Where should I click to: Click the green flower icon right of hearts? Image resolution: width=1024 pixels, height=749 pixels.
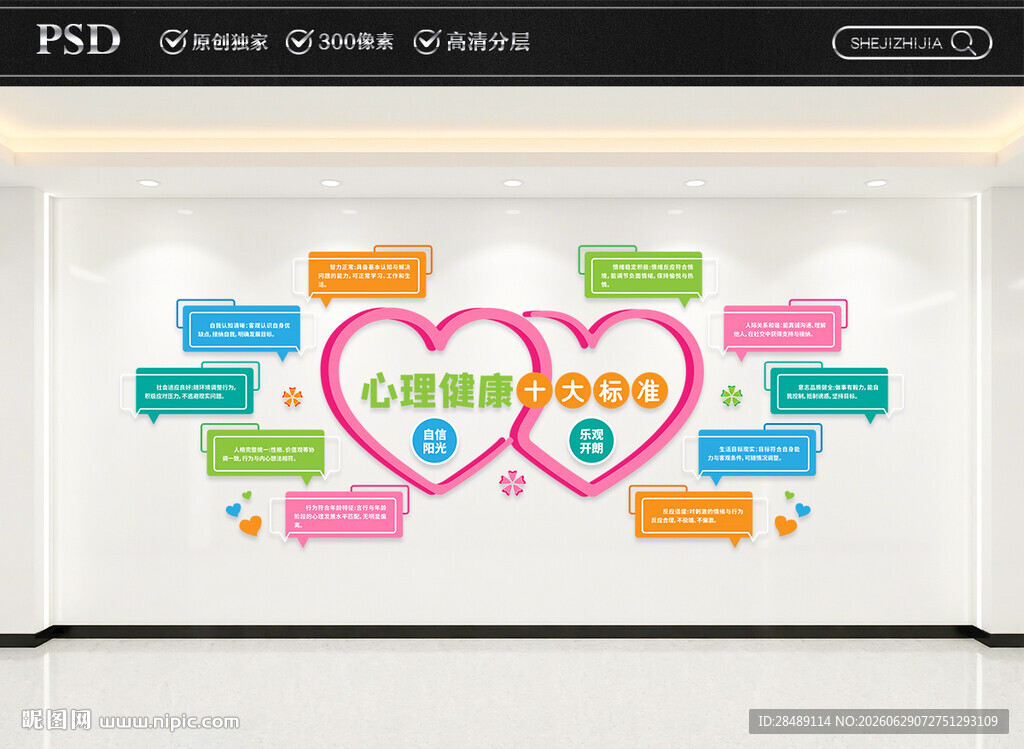click(731, 396)
